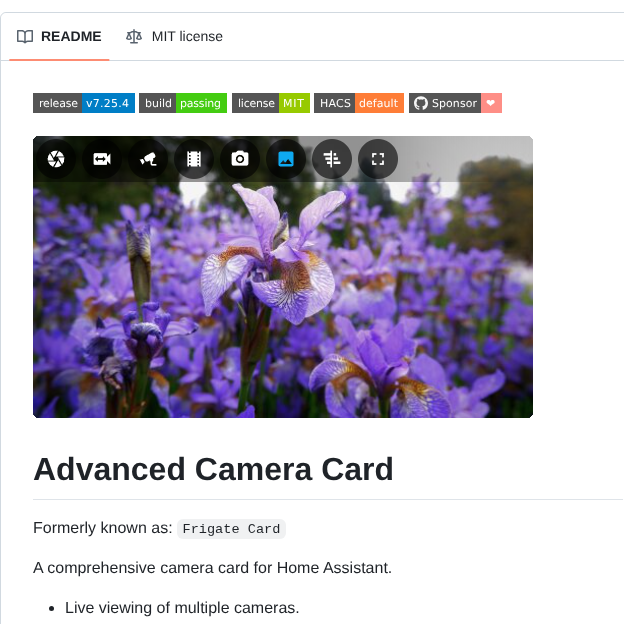Viewport: 624px width, 624px height.
Task: Click the README book icon
Action: coord(25,37)
